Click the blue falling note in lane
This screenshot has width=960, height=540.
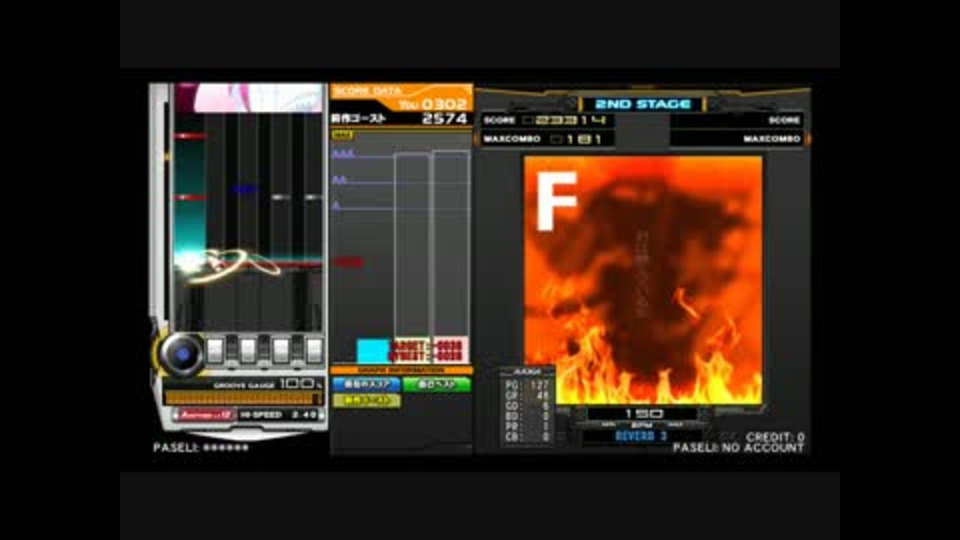pos(244,190)
